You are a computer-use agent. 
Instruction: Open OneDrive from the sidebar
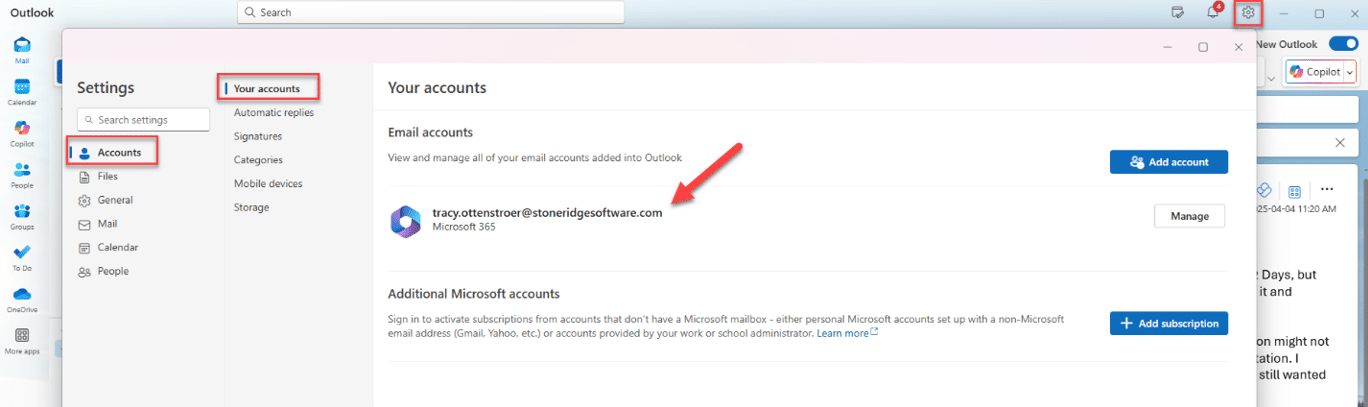pos(22,298)
